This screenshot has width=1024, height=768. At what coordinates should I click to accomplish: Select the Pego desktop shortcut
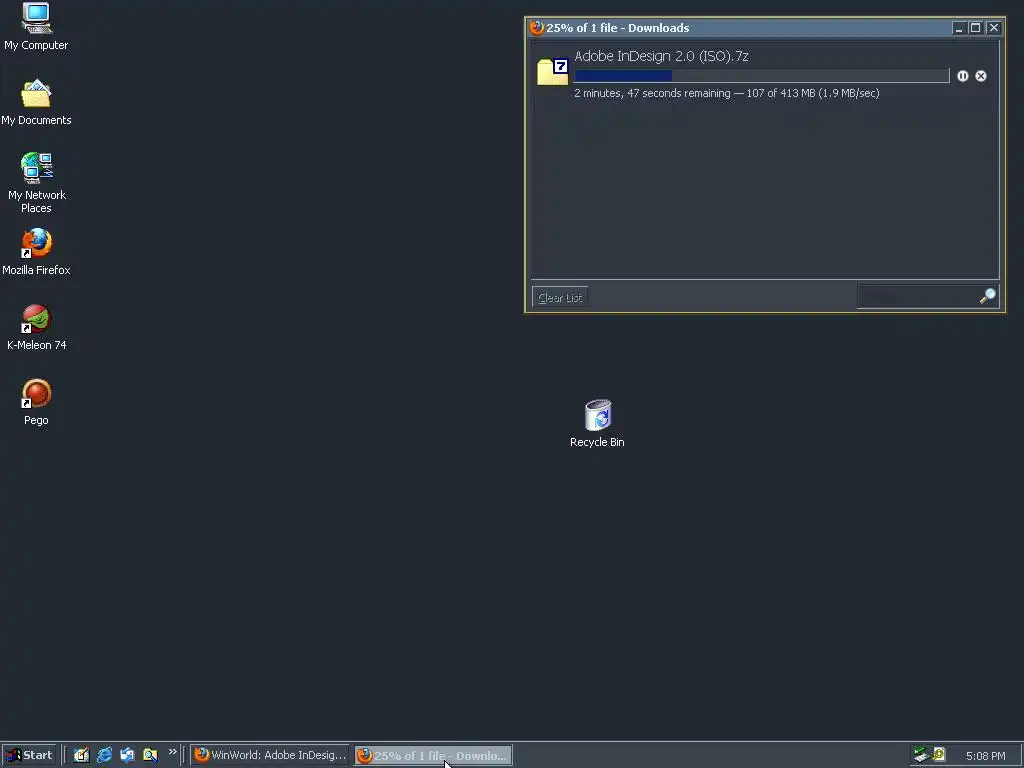(36, 402)
